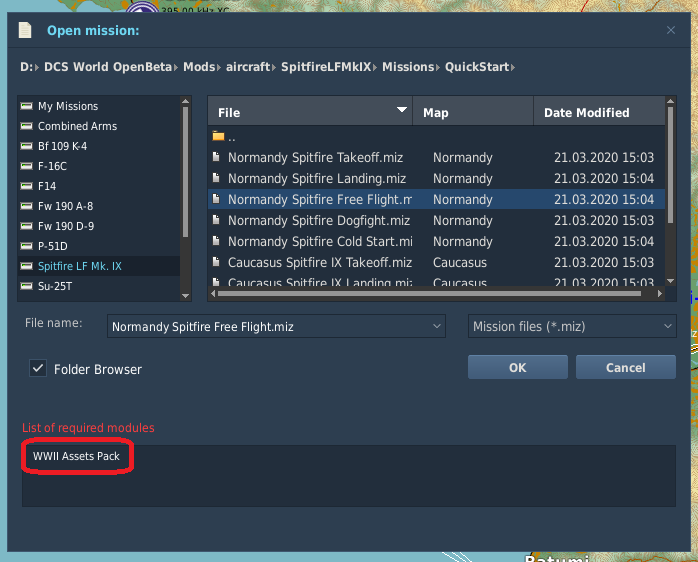Click the drive icon next to Fw 190 A-8

[x=27, y=206]
